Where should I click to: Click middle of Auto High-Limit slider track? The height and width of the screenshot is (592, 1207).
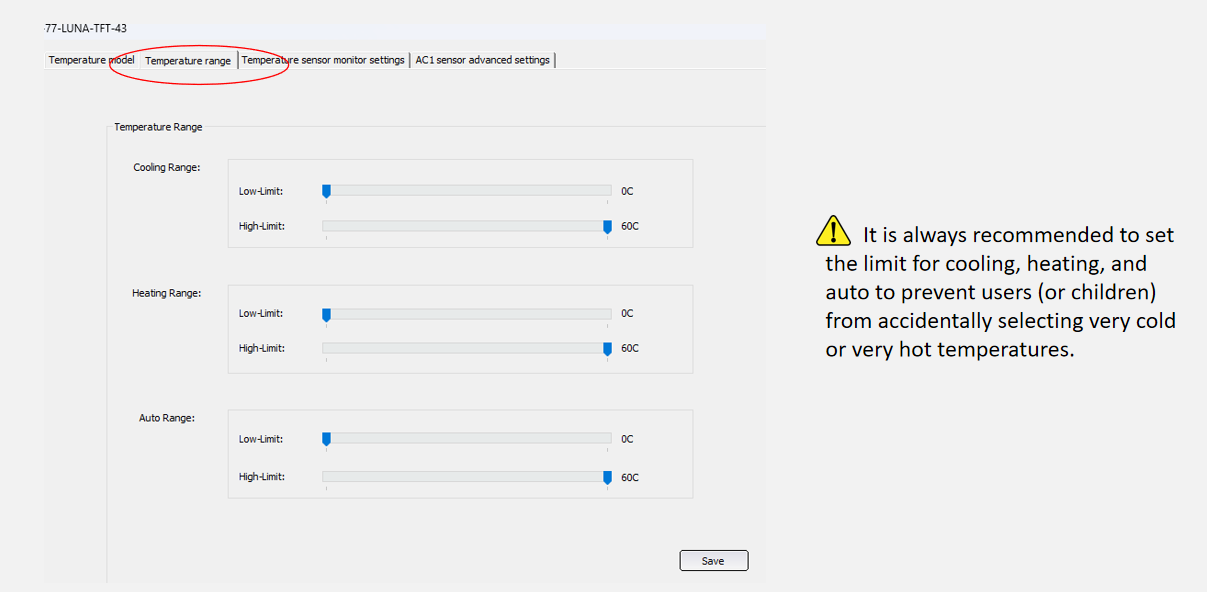(x=467, y=477)
